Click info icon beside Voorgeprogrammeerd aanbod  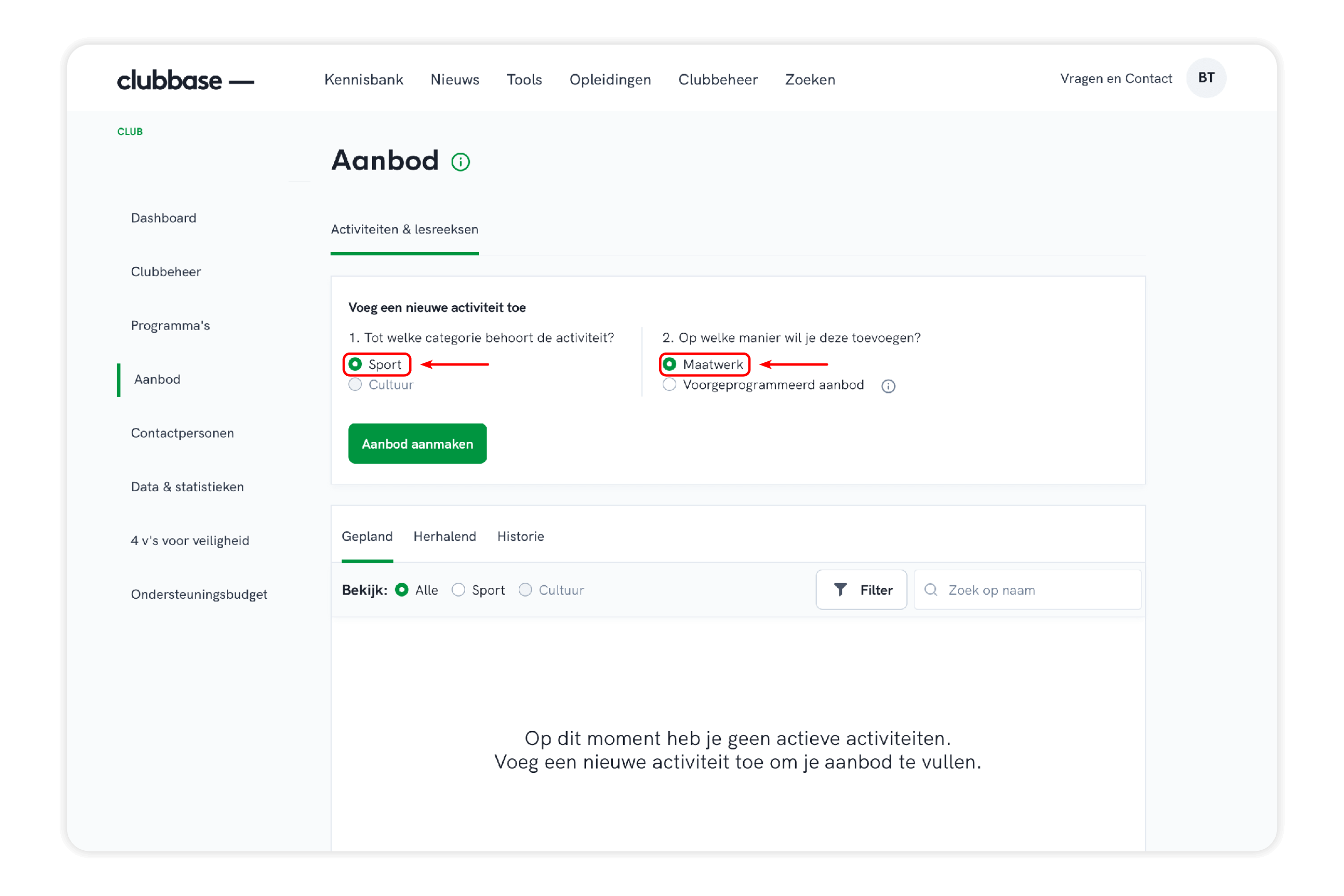click(x=888, y=386)
